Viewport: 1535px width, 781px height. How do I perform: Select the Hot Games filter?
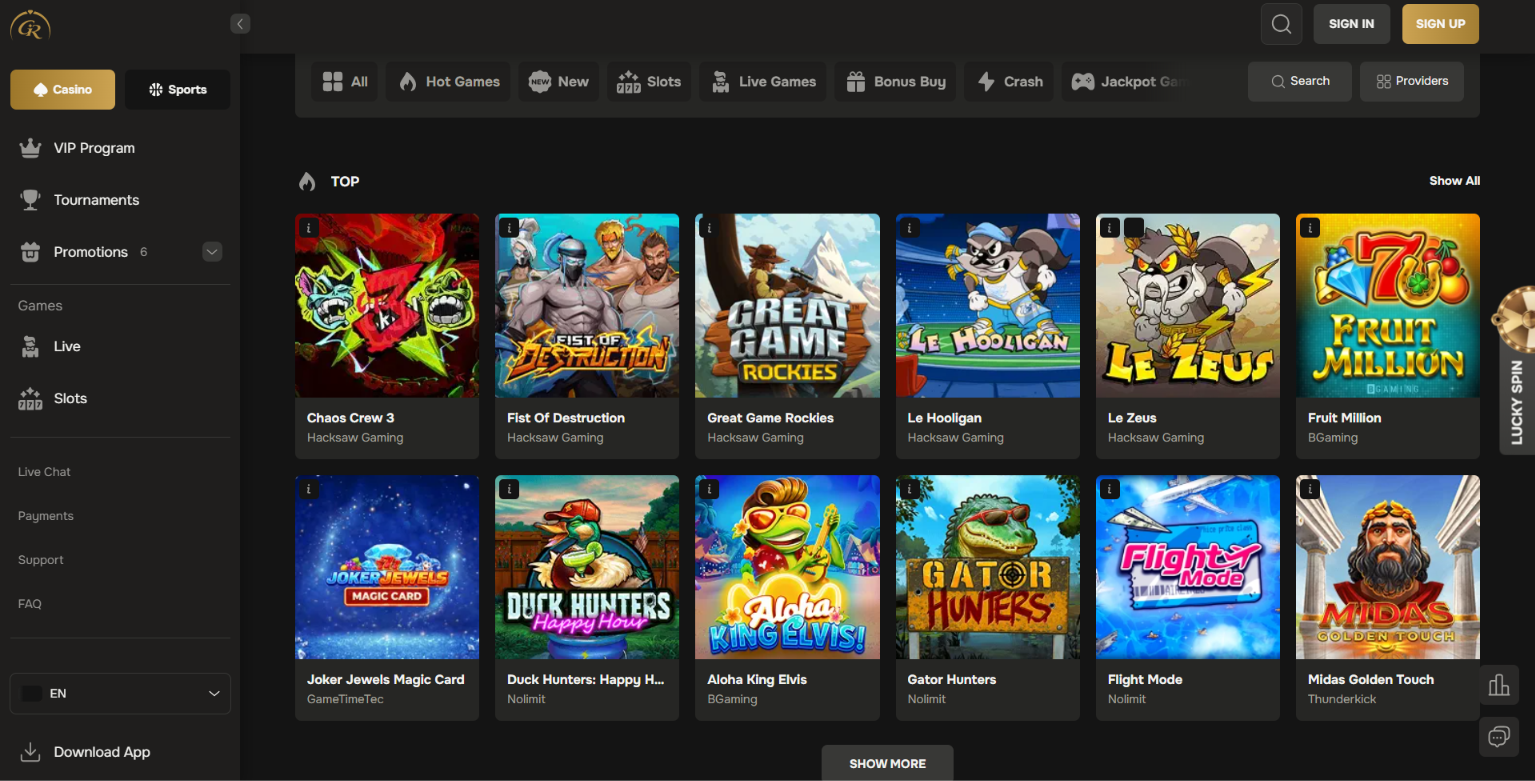[450, 82]
